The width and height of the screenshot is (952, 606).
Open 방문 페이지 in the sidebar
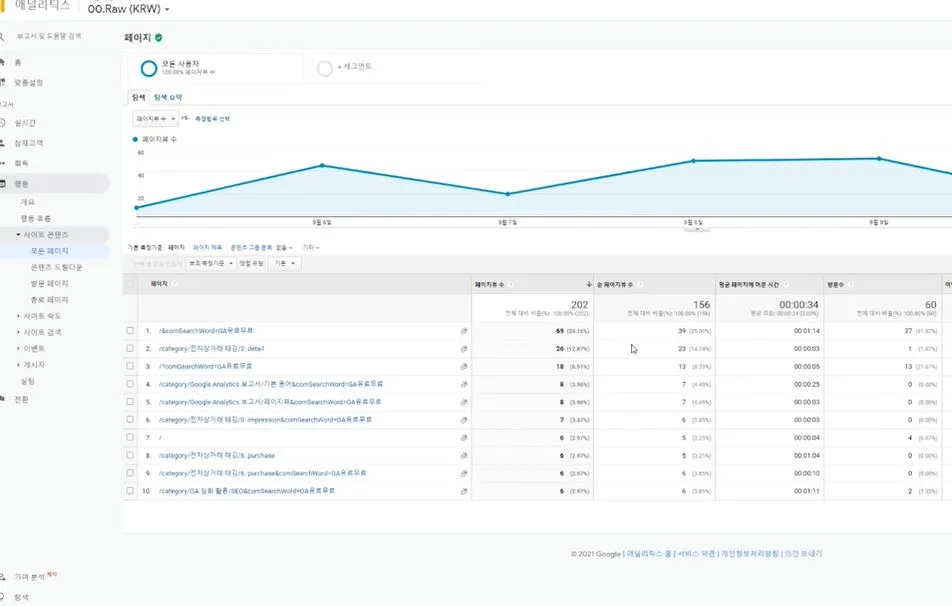click(x=50, y=284)
